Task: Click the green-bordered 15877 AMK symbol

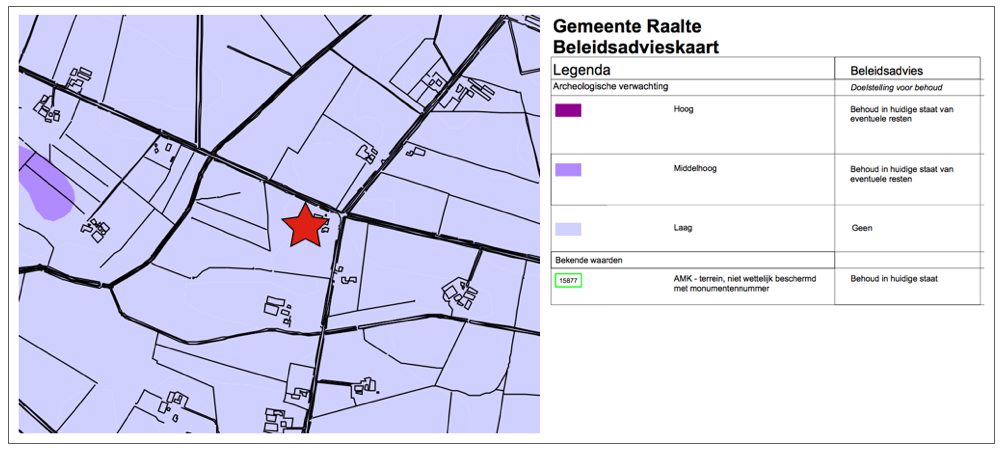Action: (568, 280)
